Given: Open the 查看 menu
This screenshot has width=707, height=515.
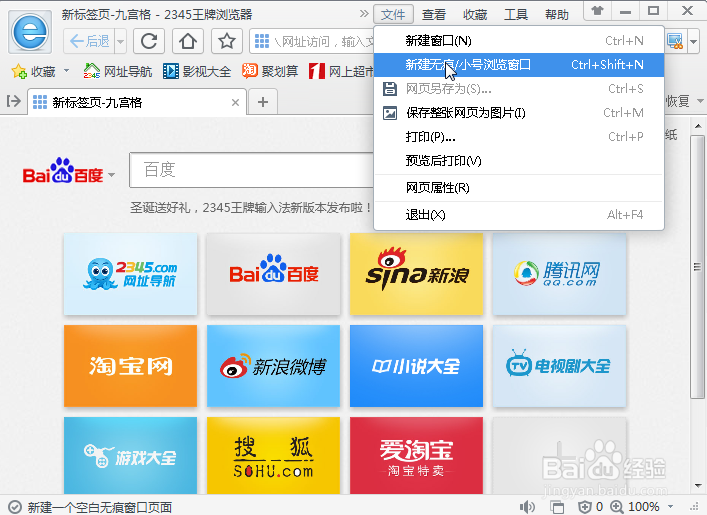Looking at the screenshot, I should tap(434, 15).
